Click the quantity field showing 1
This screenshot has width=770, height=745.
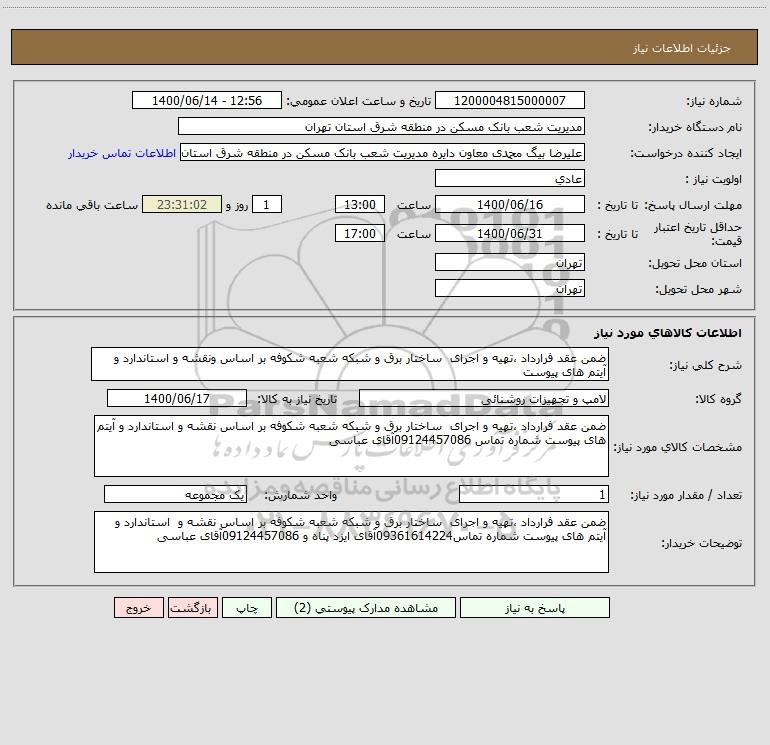tap(534, 495)
